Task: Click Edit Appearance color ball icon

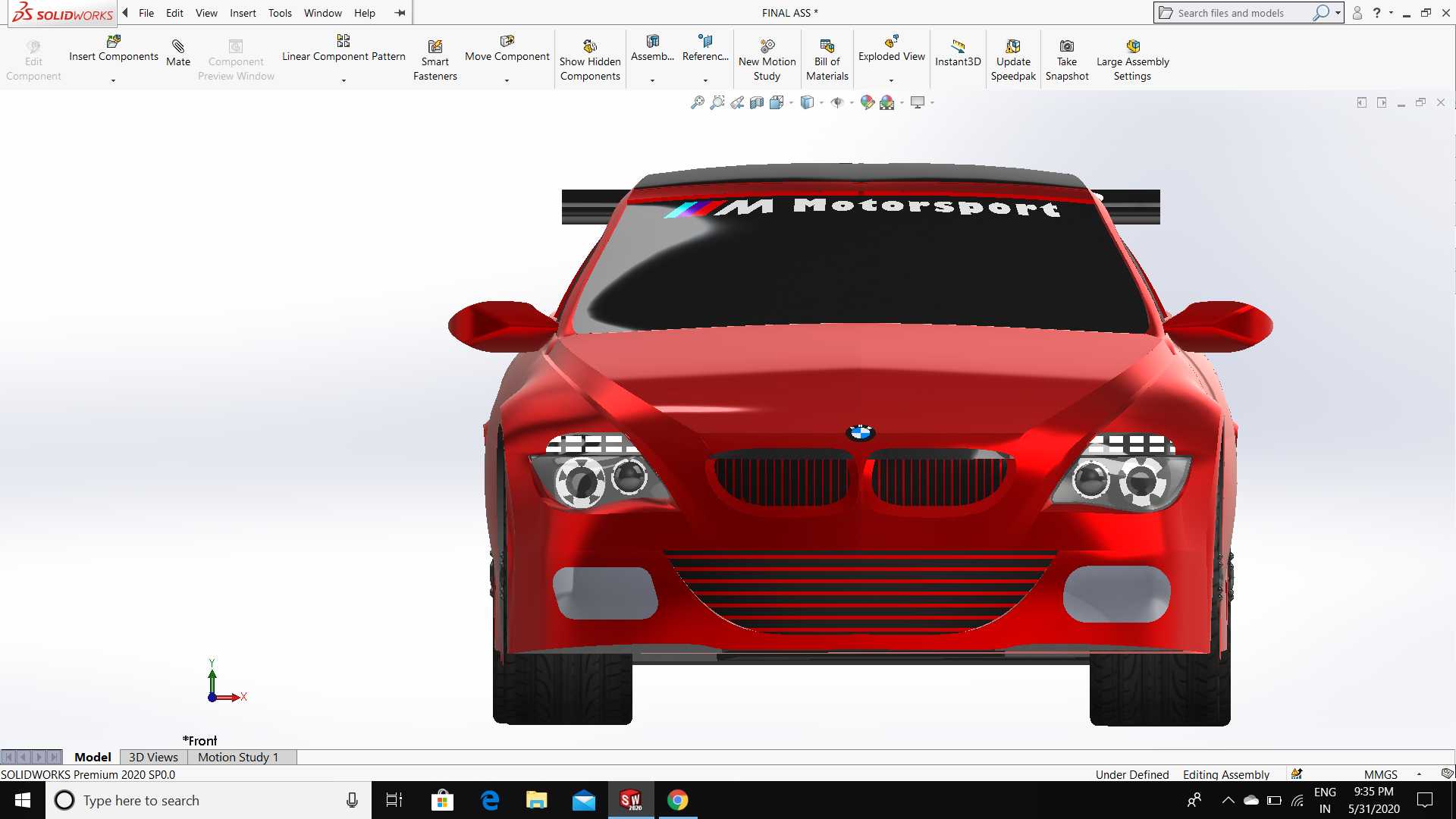Action: [867, 102]
